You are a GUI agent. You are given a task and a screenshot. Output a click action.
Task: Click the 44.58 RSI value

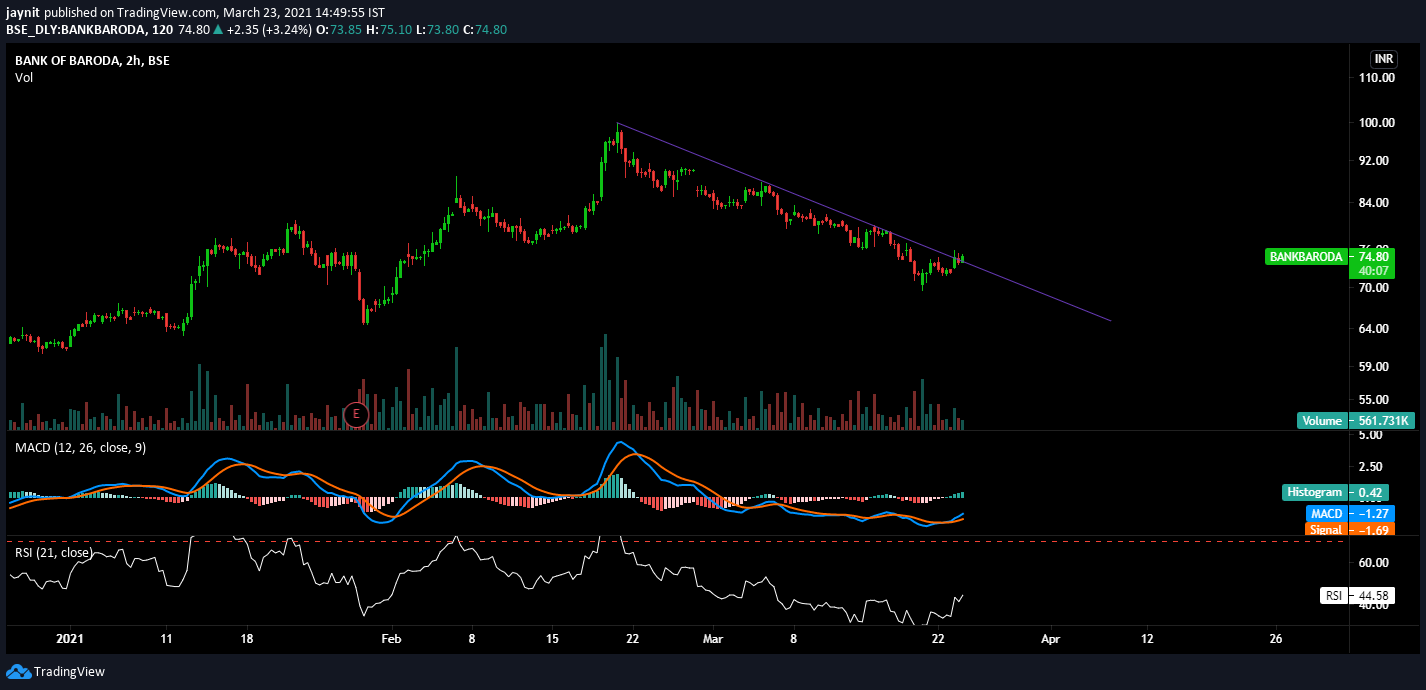click(x=1374, y=596)
